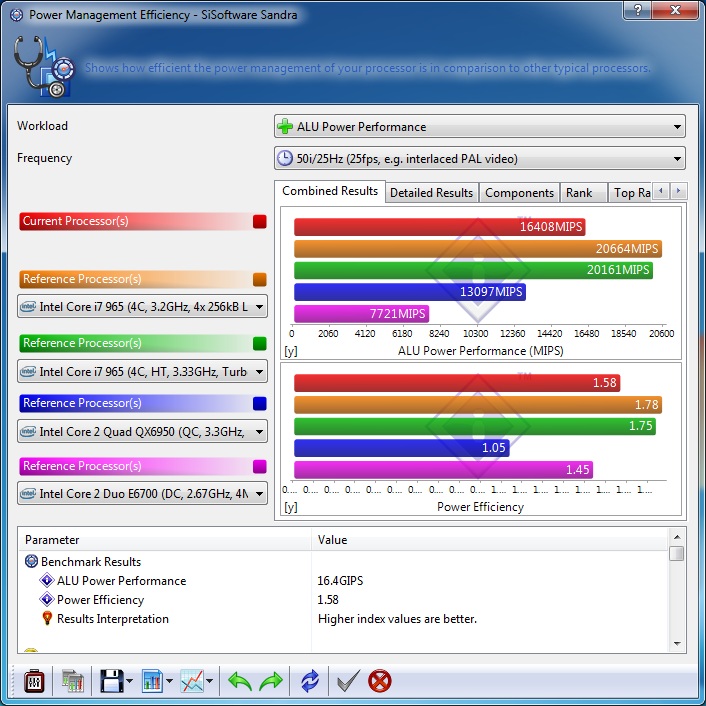The height and width of the screenshot is (706, 706).
Task: Click the red 16408MIPS bar
Action: pos(439,226)
